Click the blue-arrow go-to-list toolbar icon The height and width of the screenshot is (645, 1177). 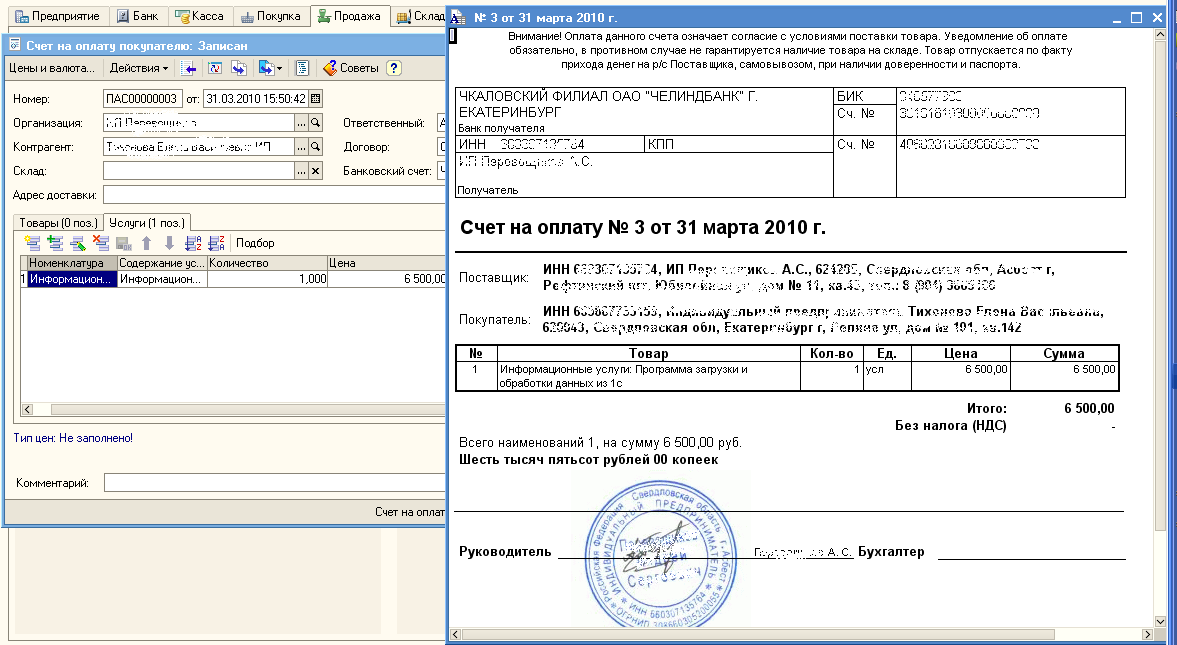tap(188, 68)
